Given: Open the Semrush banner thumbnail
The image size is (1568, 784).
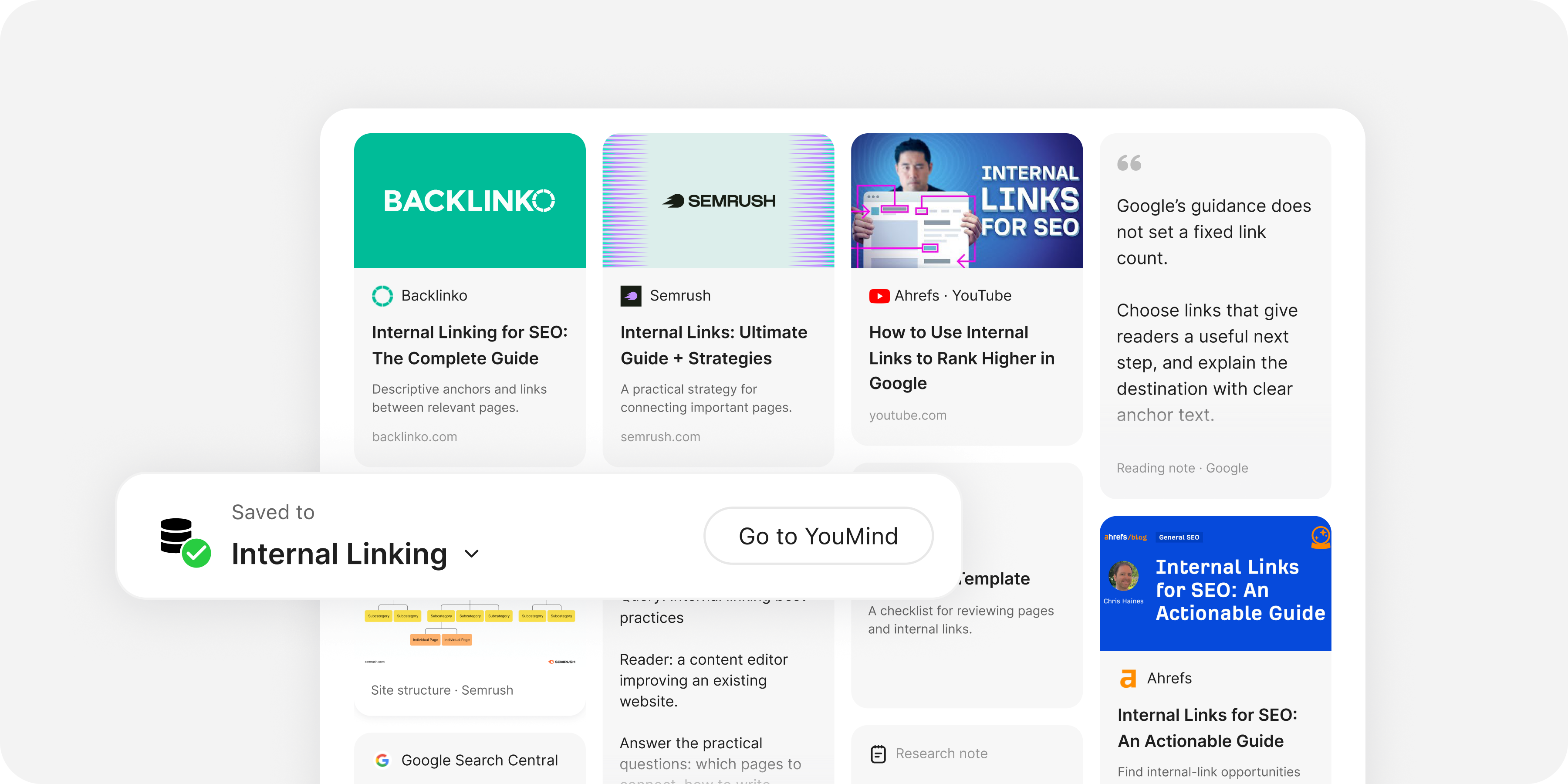Looking at the screenshot, I should (718, 200).
